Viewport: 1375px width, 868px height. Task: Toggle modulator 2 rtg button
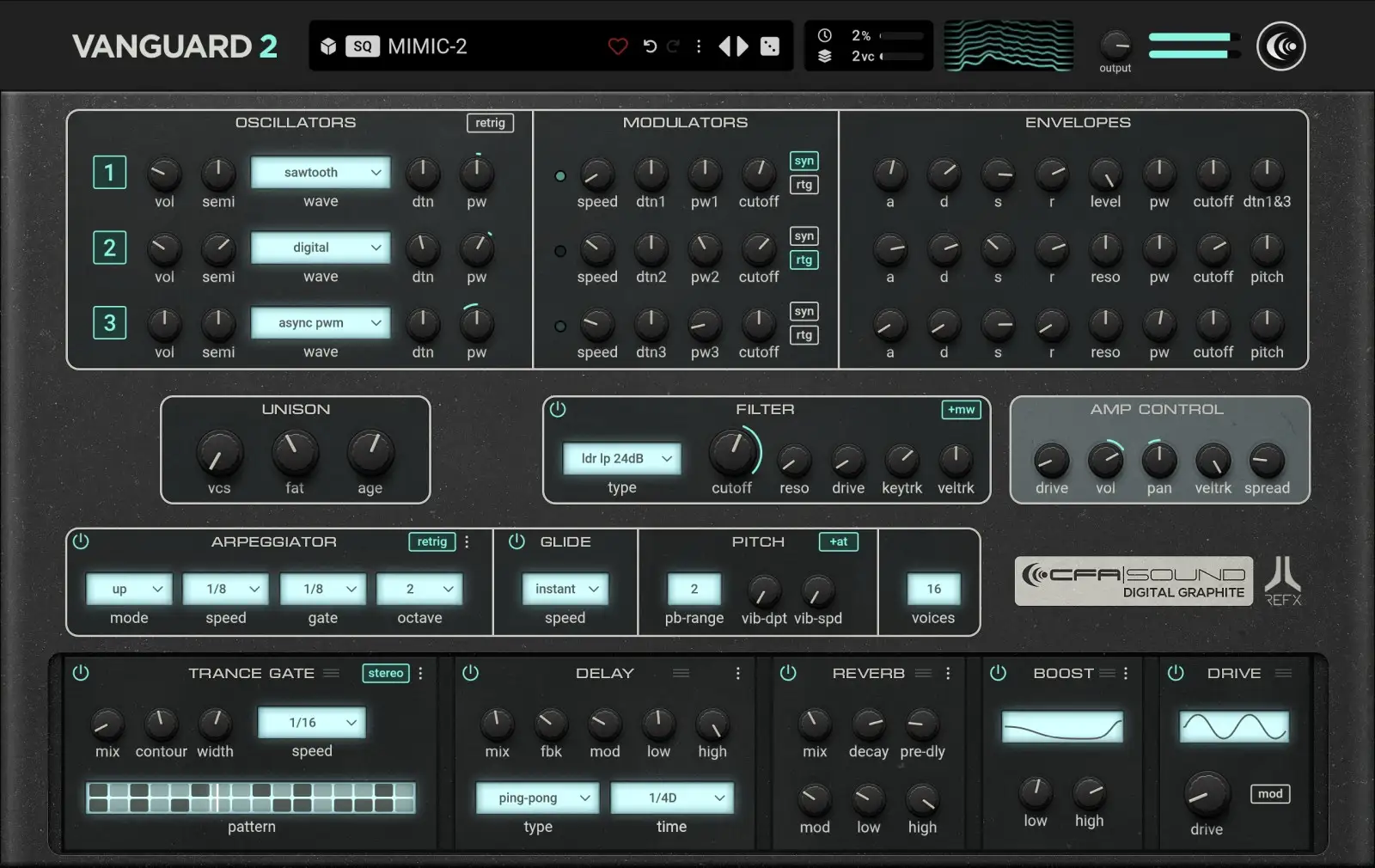804,260
